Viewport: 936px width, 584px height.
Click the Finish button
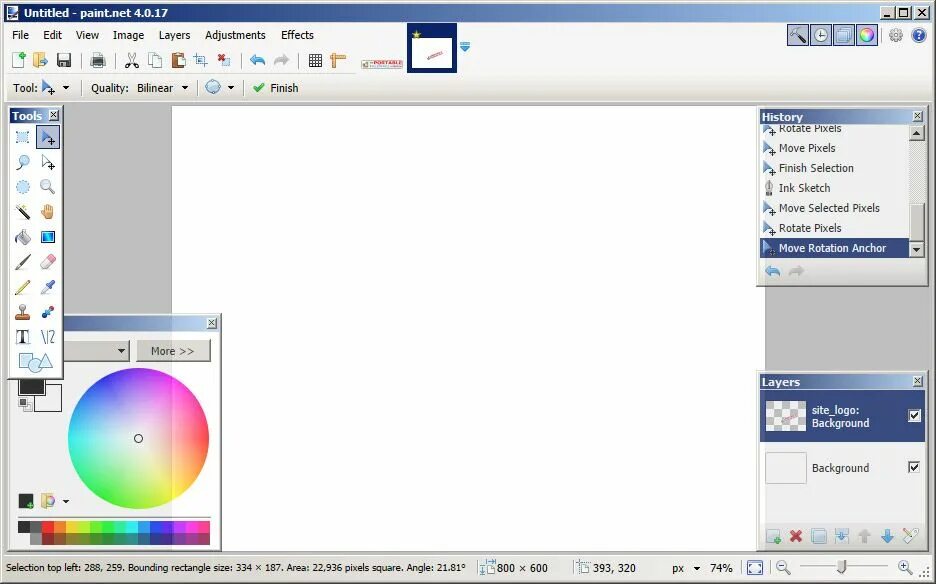pyautogui.click(x=275, y=88)
